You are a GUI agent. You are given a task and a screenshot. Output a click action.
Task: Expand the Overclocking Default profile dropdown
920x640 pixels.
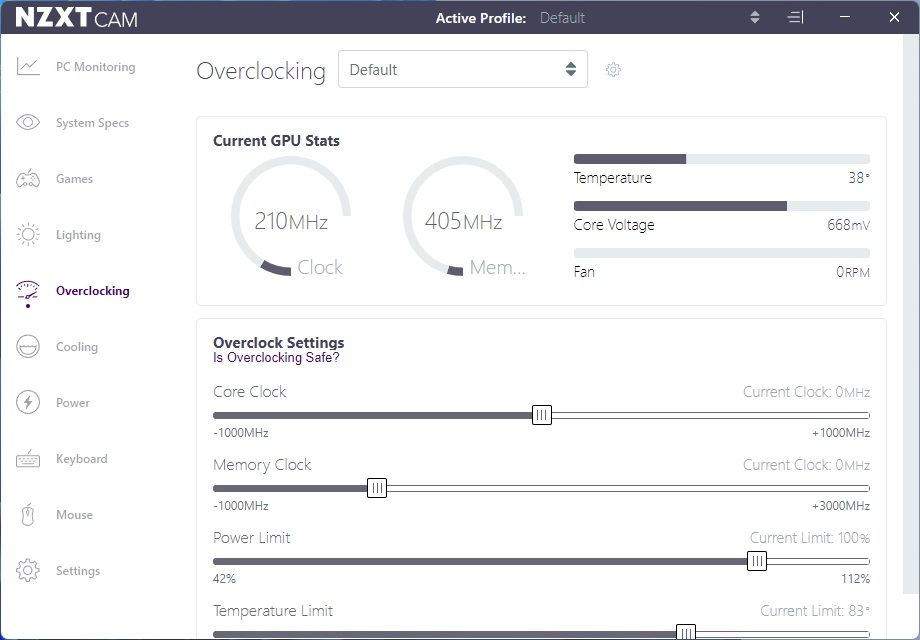[x=463, y=69]
